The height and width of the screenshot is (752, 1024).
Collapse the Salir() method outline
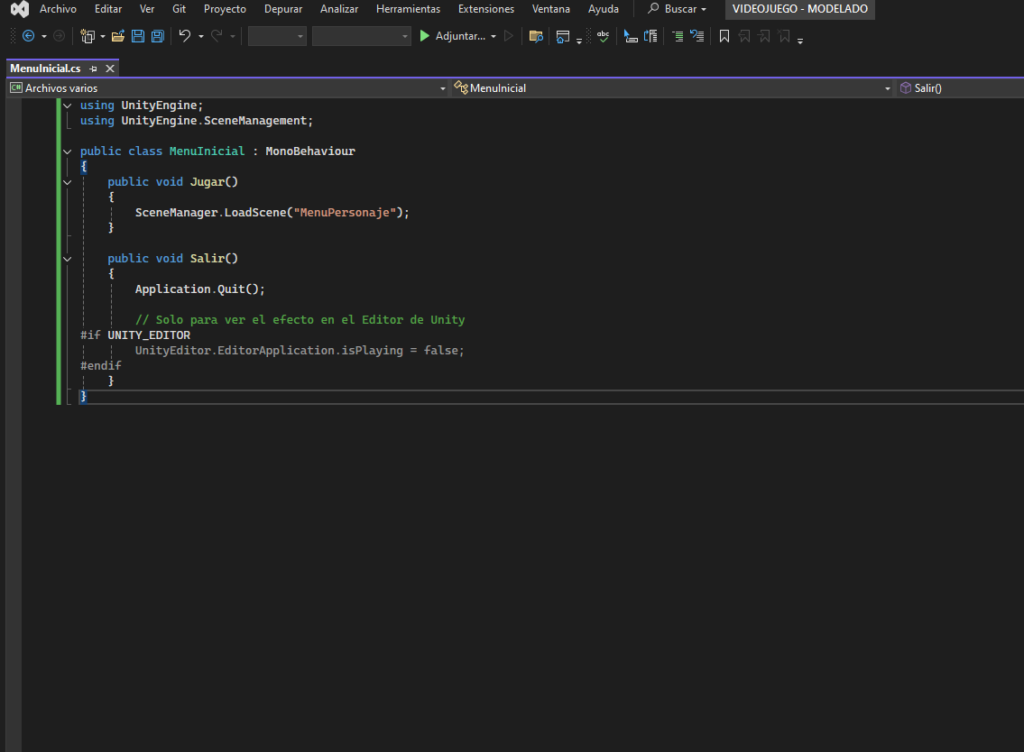[67, 259]
